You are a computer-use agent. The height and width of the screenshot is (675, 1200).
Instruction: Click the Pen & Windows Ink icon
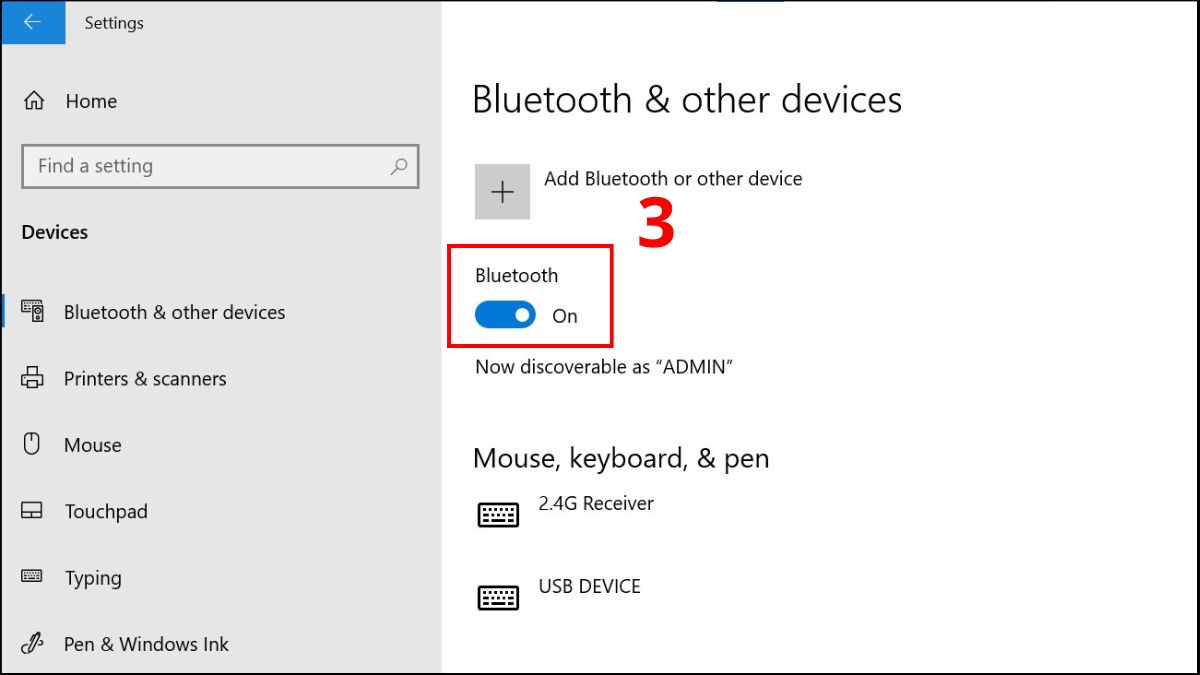click(x=33, y=644)
